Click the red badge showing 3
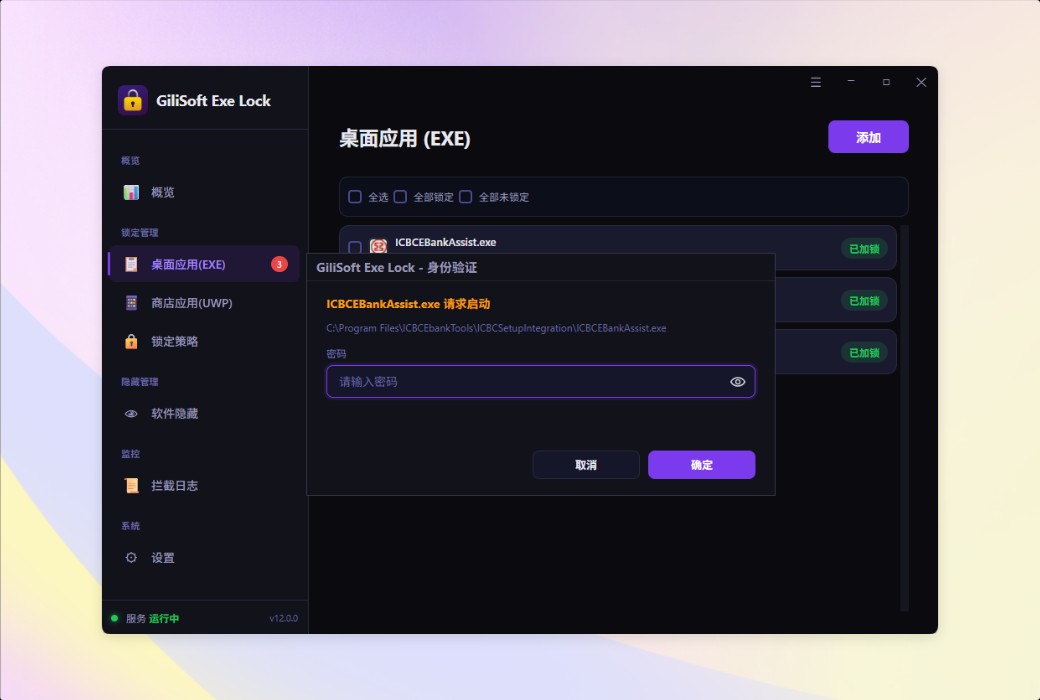The height and width of the screenshot is (700, 1040). [279, 264]
